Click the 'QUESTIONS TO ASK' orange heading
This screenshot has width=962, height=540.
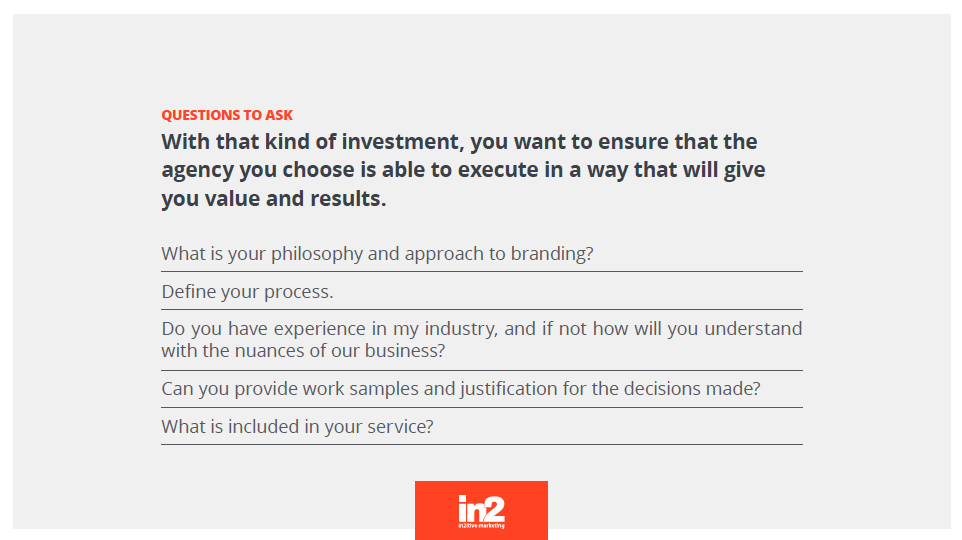227,115
